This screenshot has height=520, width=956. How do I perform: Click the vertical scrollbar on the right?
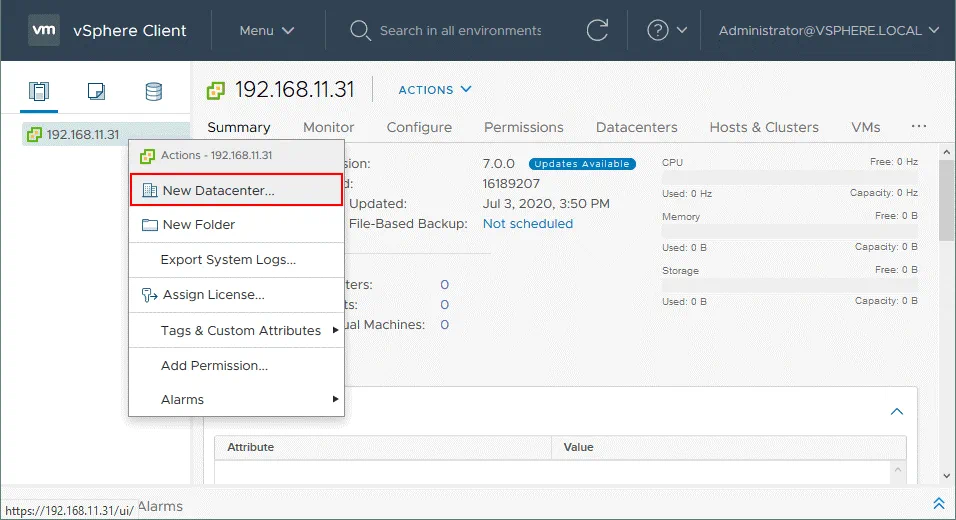click(x=946, y=200)
